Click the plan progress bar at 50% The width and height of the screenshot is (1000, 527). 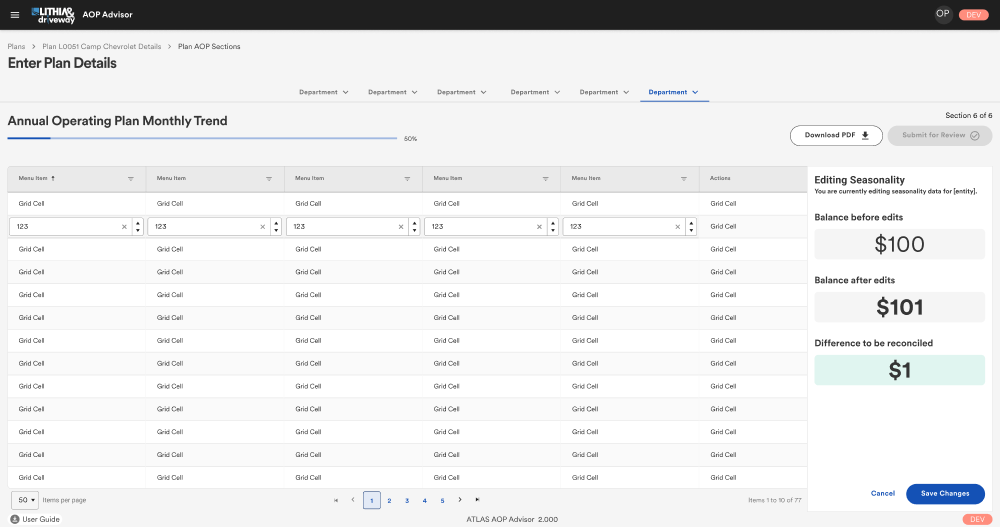[x=202, y=138]
